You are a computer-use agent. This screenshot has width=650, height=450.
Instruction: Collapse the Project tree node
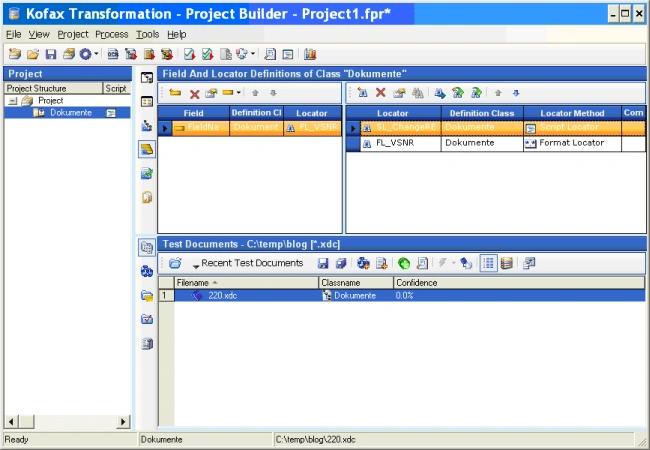pyautogui.click(x=13, y=101)
